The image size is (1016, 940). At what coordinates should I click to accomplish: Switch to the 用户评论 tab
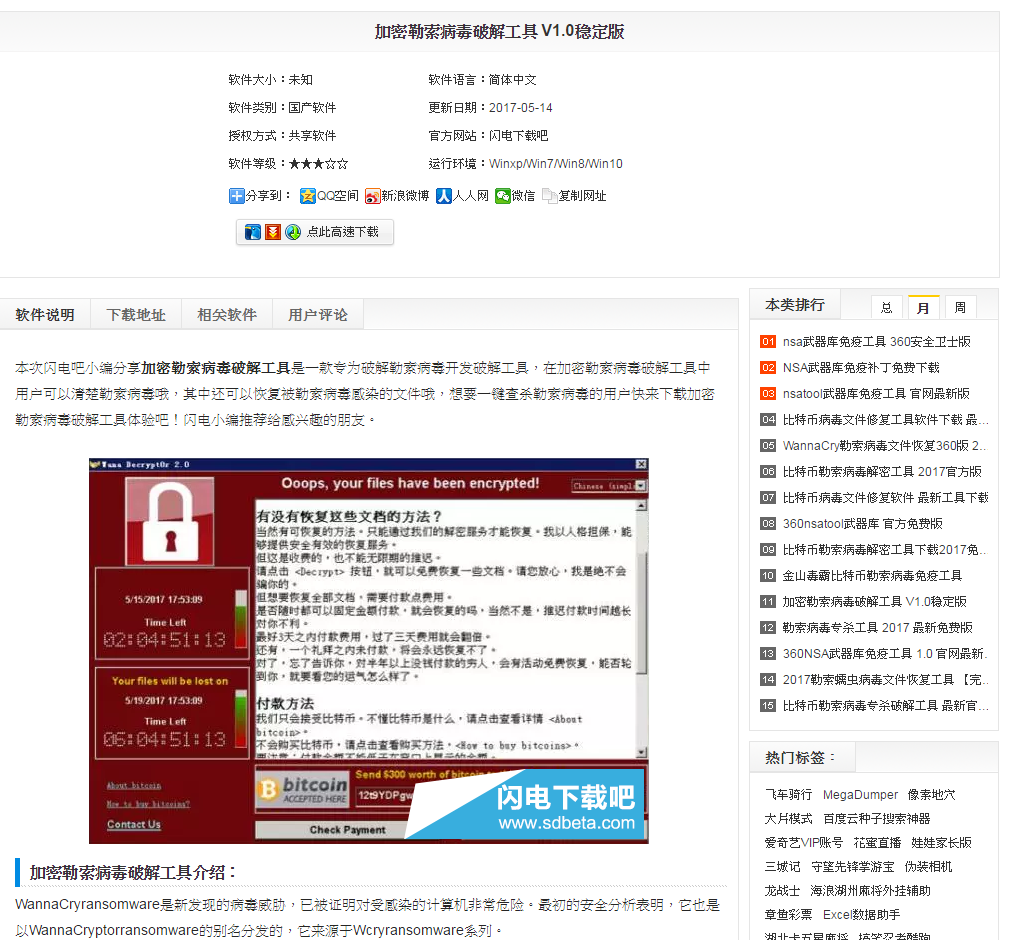(318, 315)
